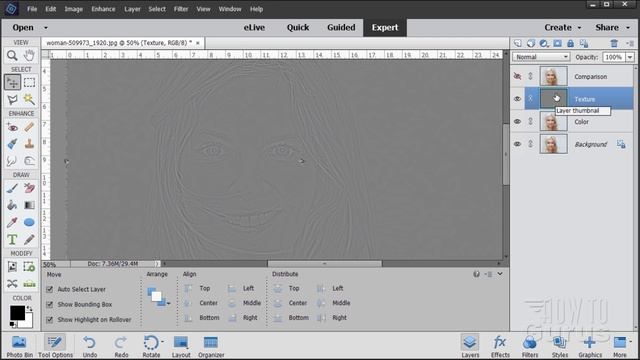The height and width of the screenshot is (360, 640).
Task: Switch to the Guided mode tab
Action: tap(341, 27)
